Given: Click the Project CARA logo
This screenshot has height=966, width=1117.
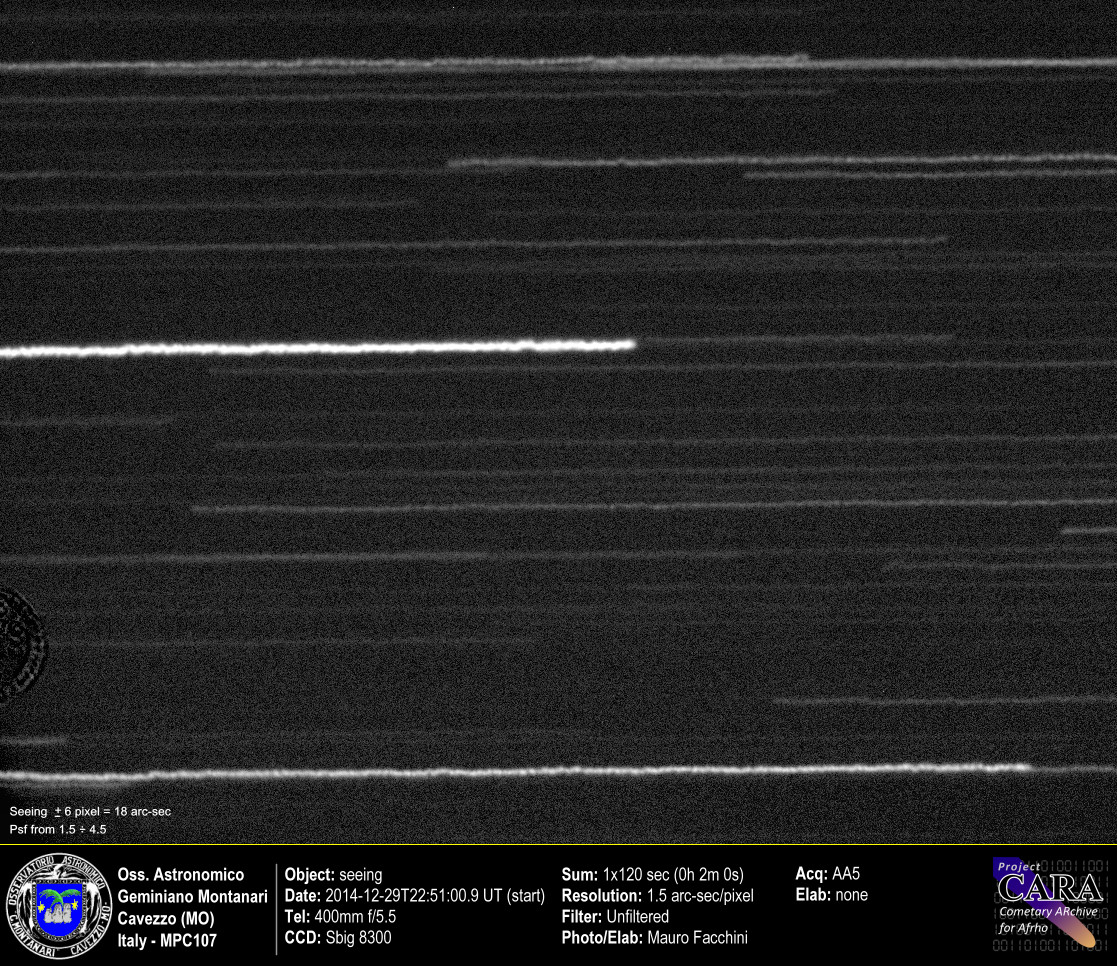Looking at the screenshot, I should 1049,902.
